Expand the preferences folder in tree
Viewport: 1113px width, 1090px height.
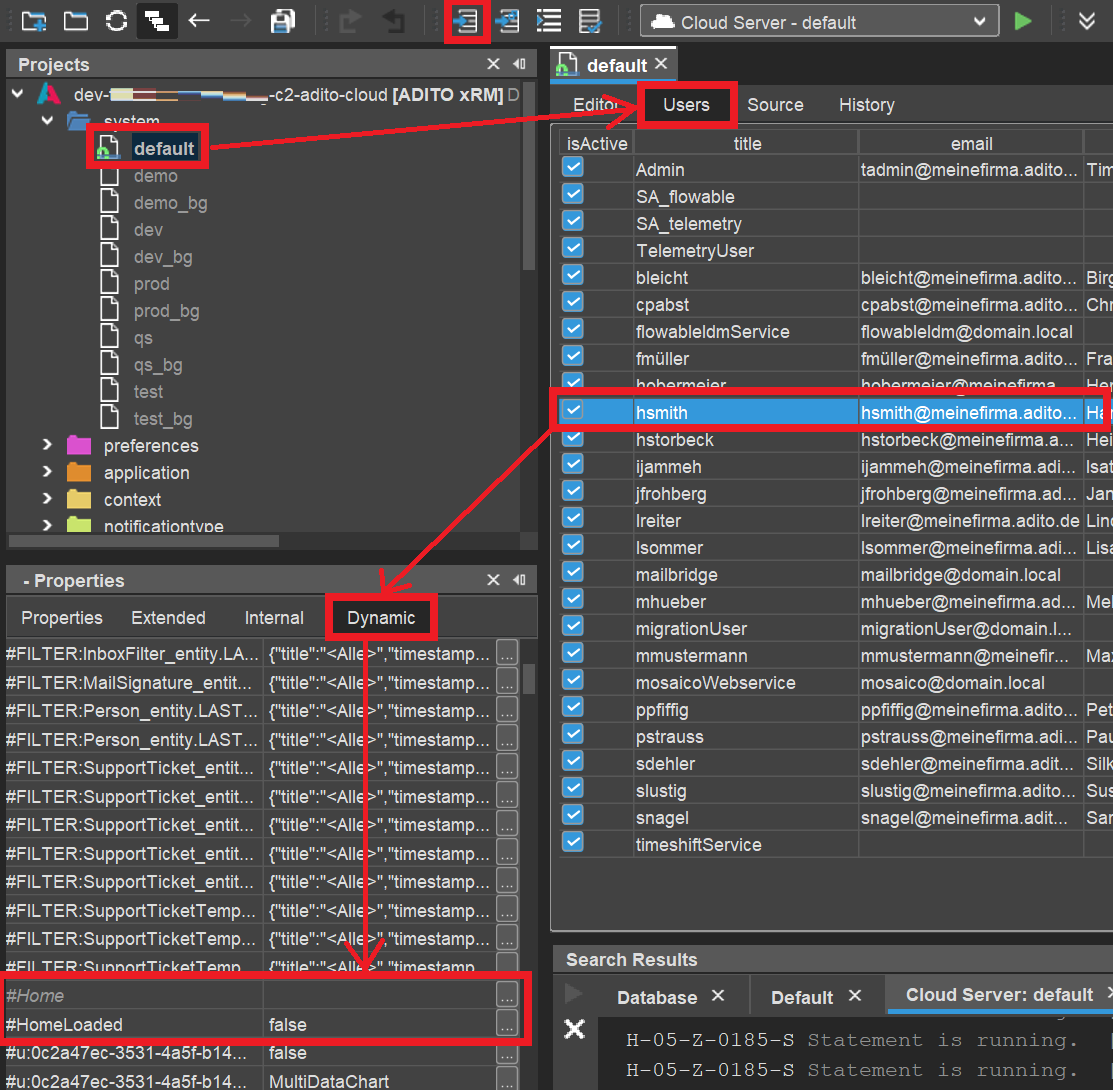[47, 445]
